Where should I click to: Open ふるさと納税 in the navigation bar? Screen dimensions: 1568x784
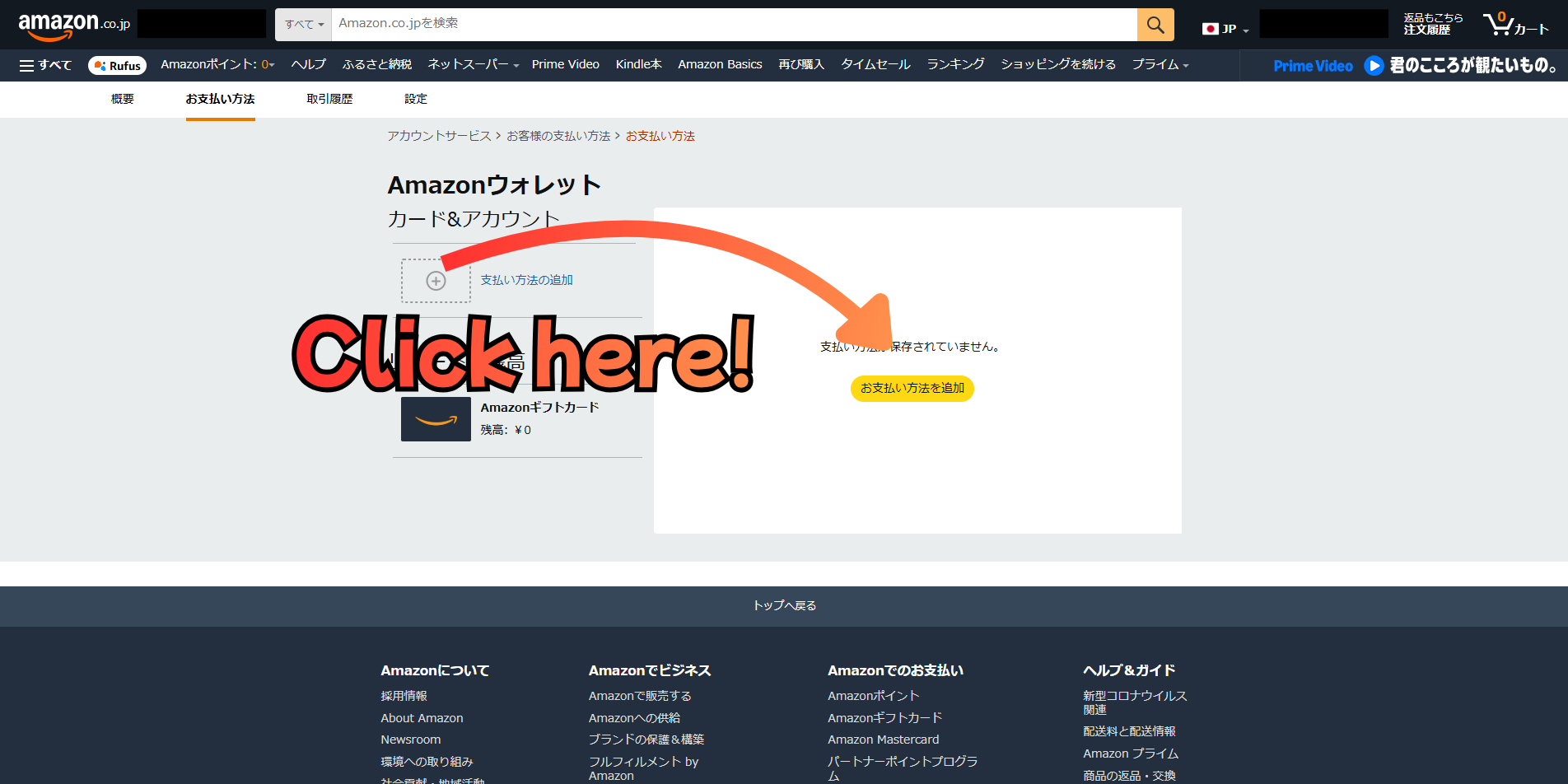click(x=376, y=64)
